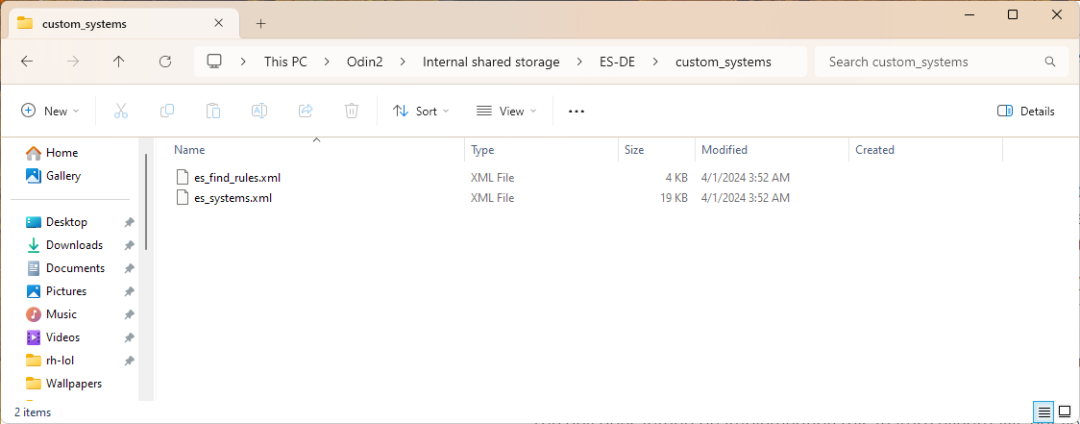Click the Copy icon in toolbar

click(167, 111)
